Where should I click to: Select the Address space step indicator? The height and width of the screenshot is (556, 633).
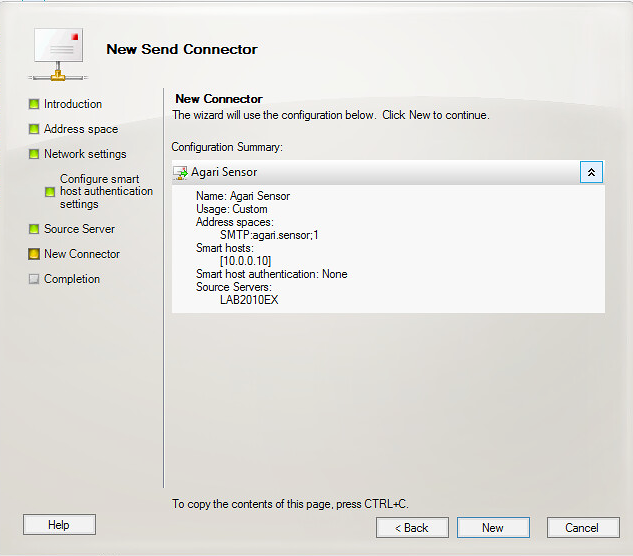(34, 129)
